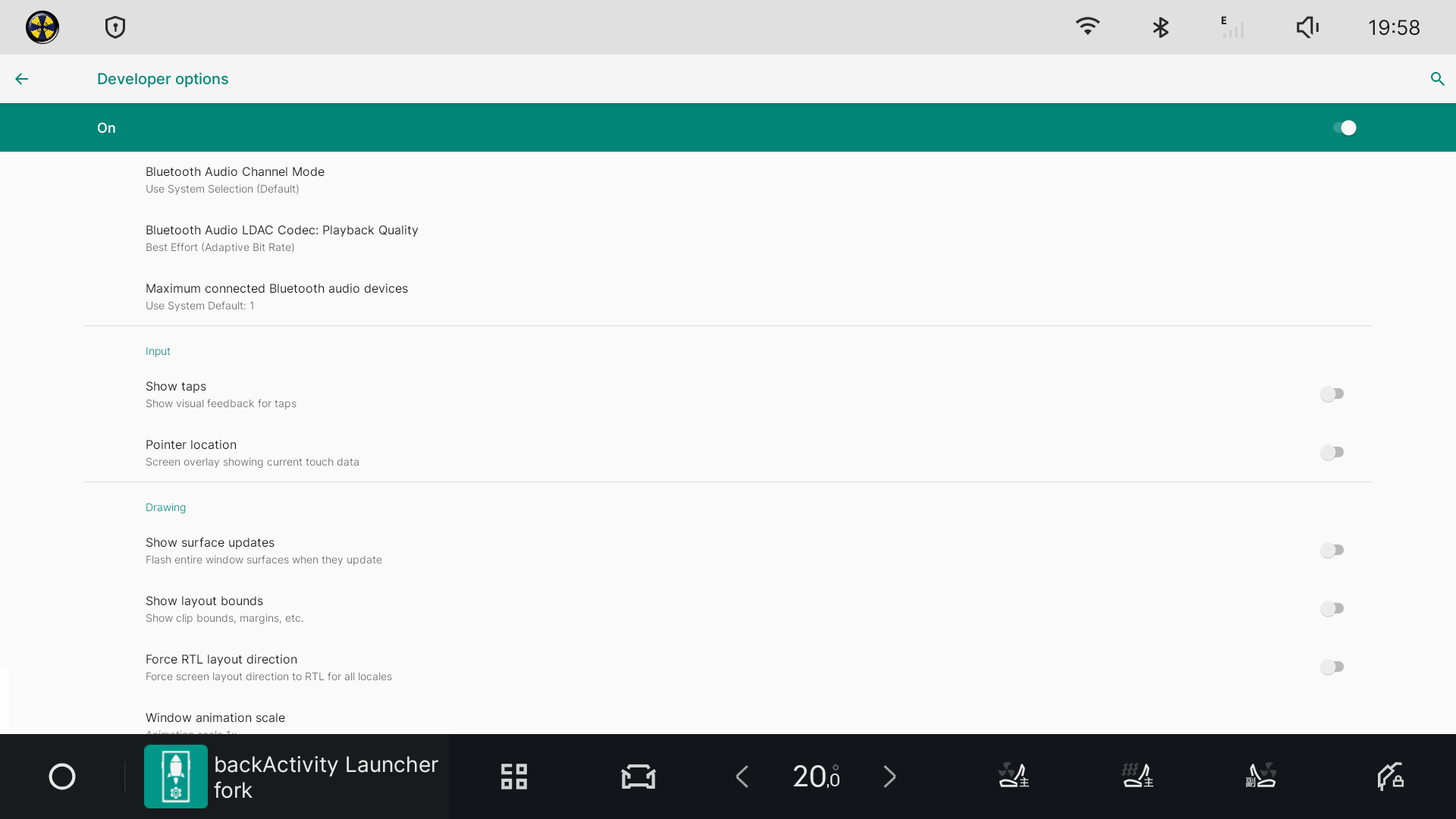Click the car seat icon
Screen dimensions: 1456x819
[638, 777]
